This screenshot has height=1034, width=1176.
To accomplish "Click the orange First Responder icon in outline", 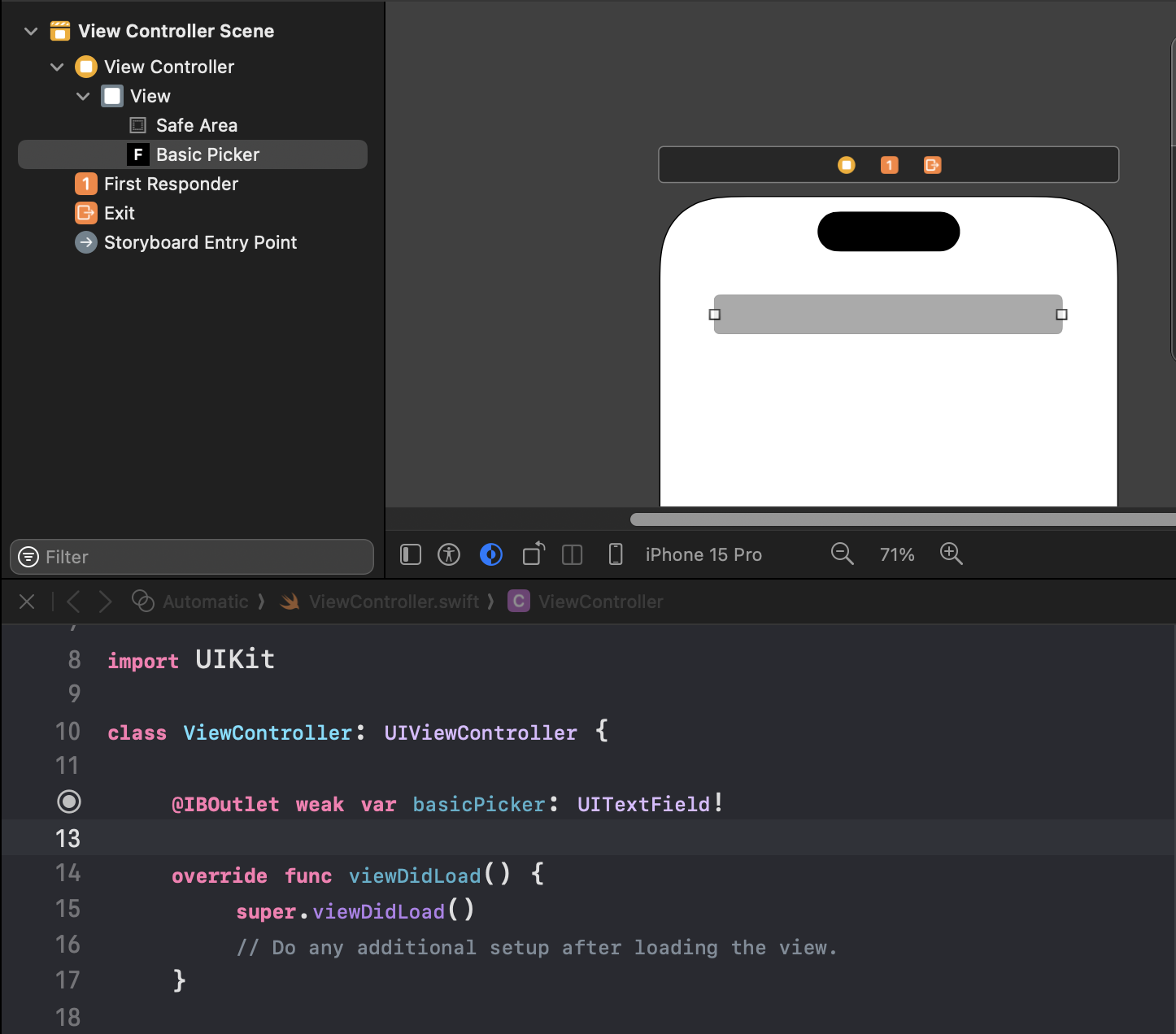I will coord(86,184).
